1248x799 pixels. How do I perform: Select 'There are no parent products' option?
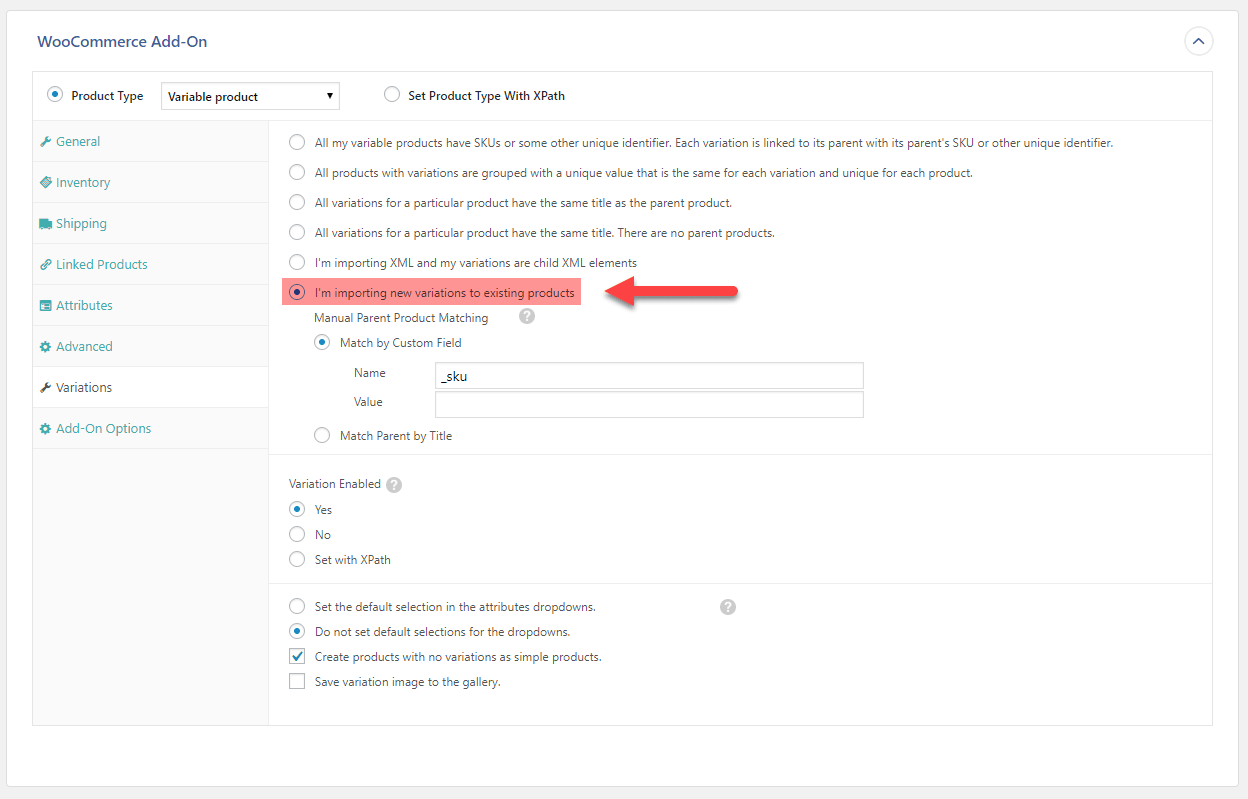(297, 232)
